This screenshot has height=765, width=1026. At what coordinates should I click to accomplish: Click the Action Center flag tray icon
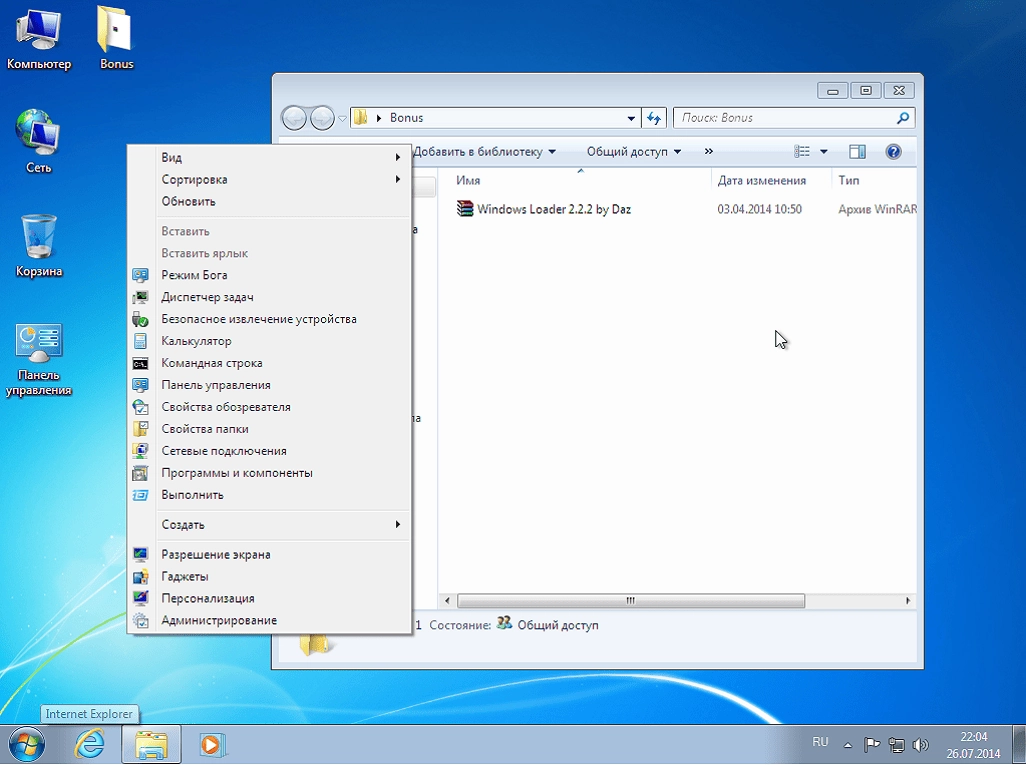(872, 745)
